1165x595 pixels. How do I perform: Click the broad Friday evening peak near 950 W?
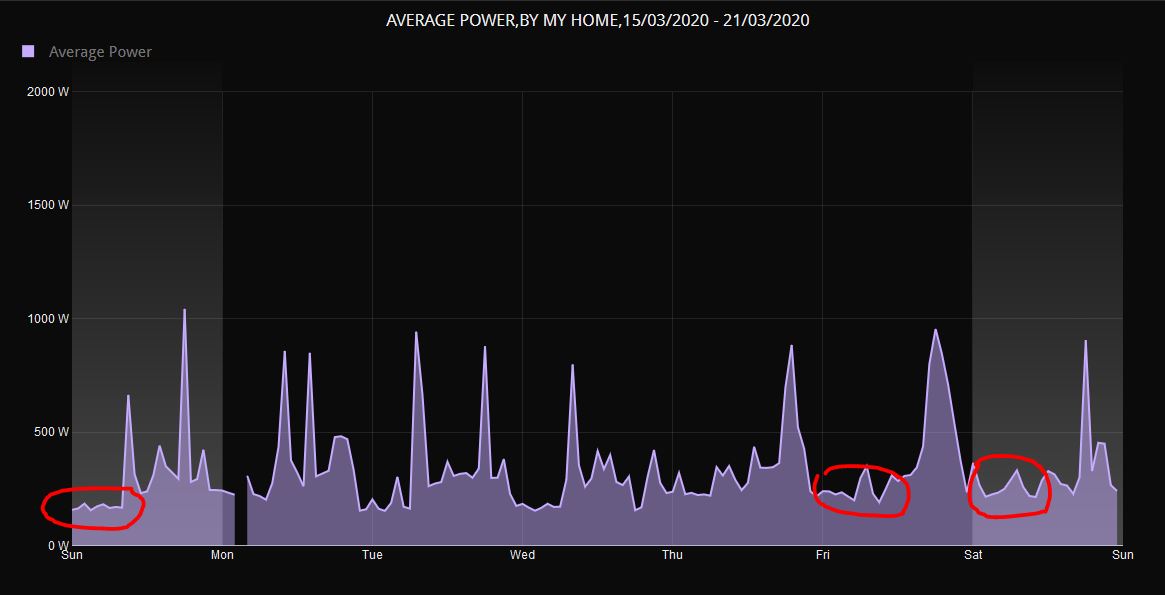coord(935,331)
